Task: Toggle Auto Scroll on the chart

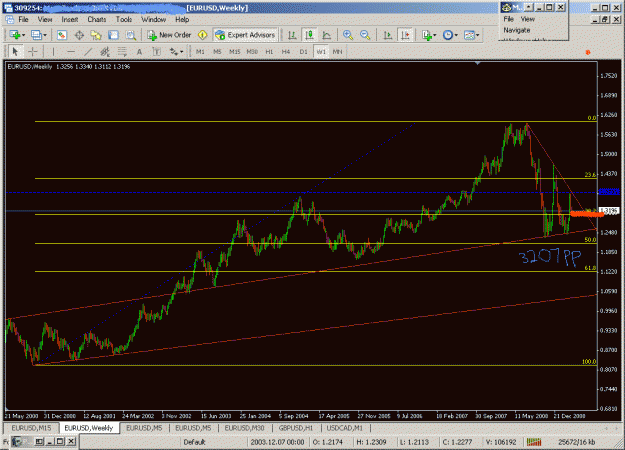Action: [387, 35]
